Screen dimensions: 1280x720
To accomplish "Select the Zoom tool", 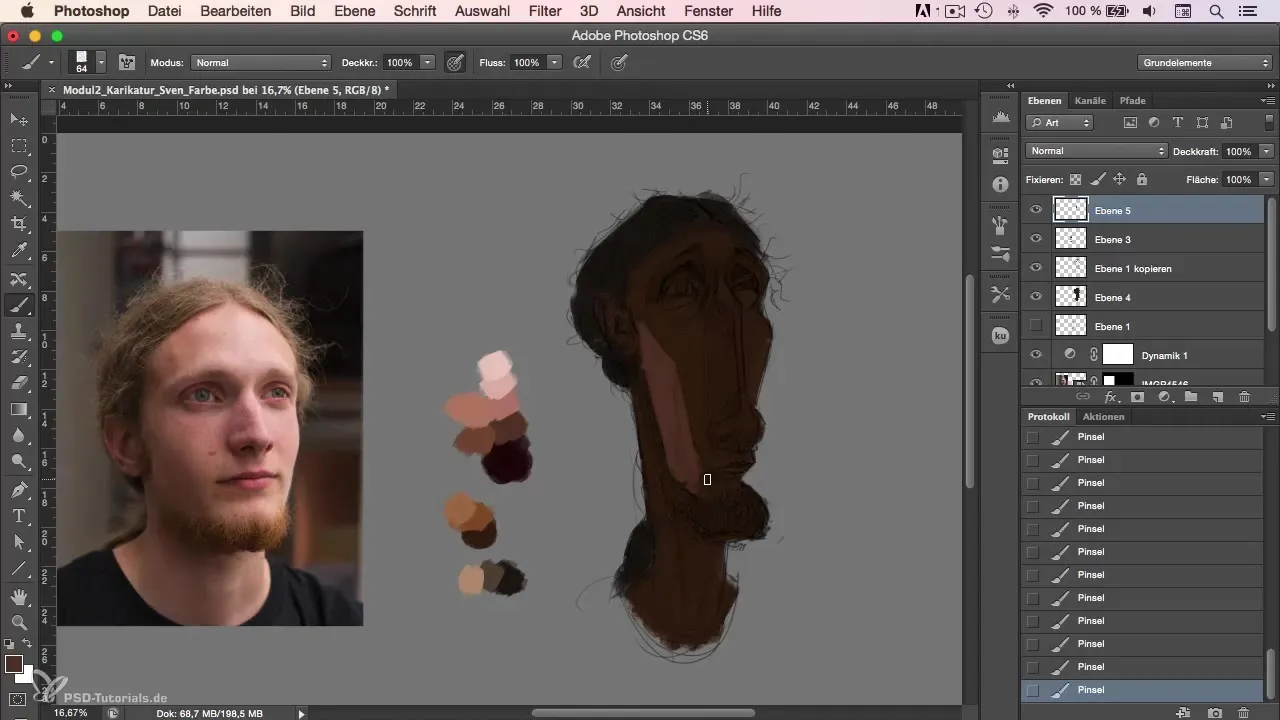I will [18, 622].
